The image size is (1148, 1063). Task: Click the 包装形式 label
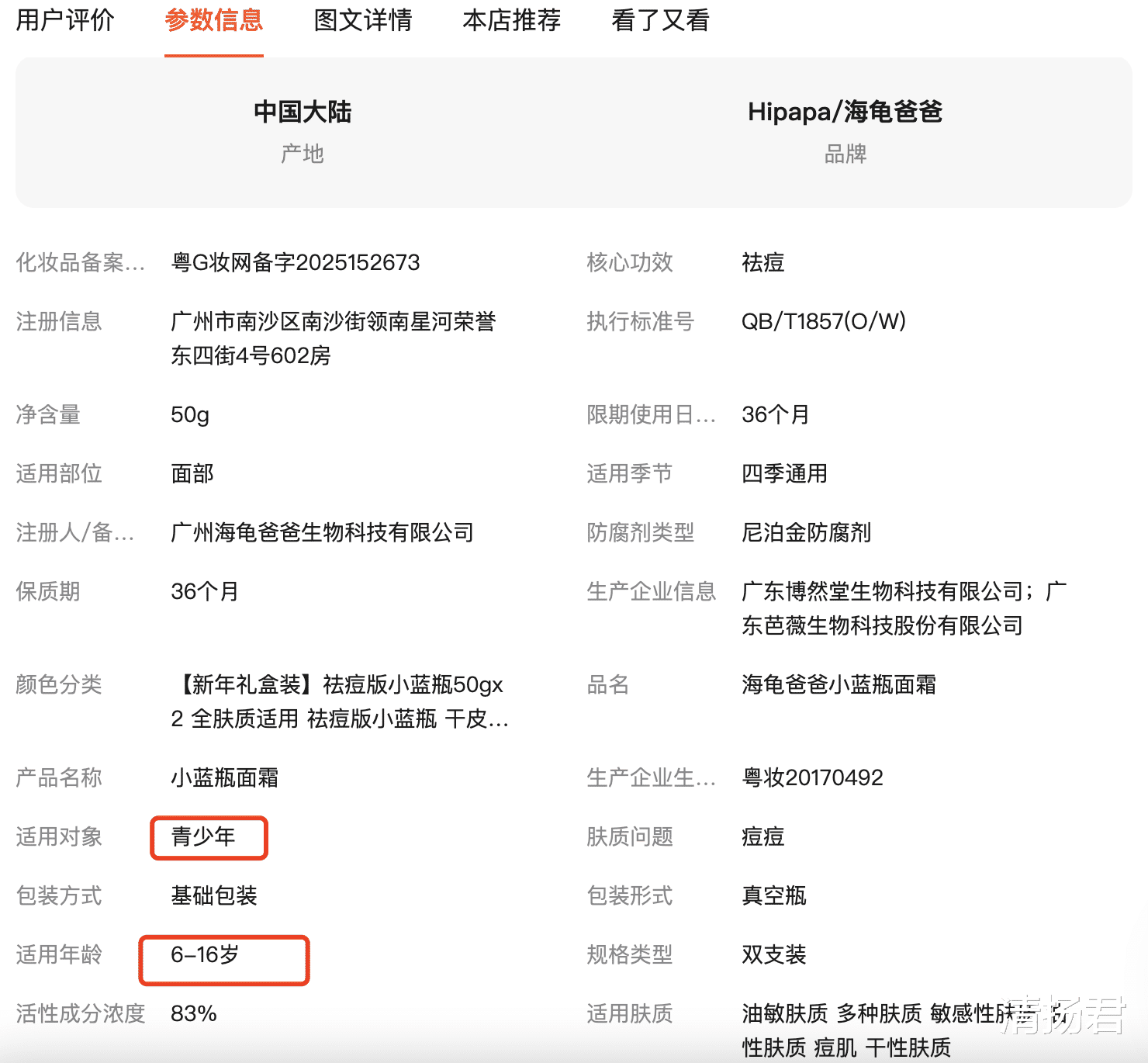pyautogui.click(x=630, y=895)
